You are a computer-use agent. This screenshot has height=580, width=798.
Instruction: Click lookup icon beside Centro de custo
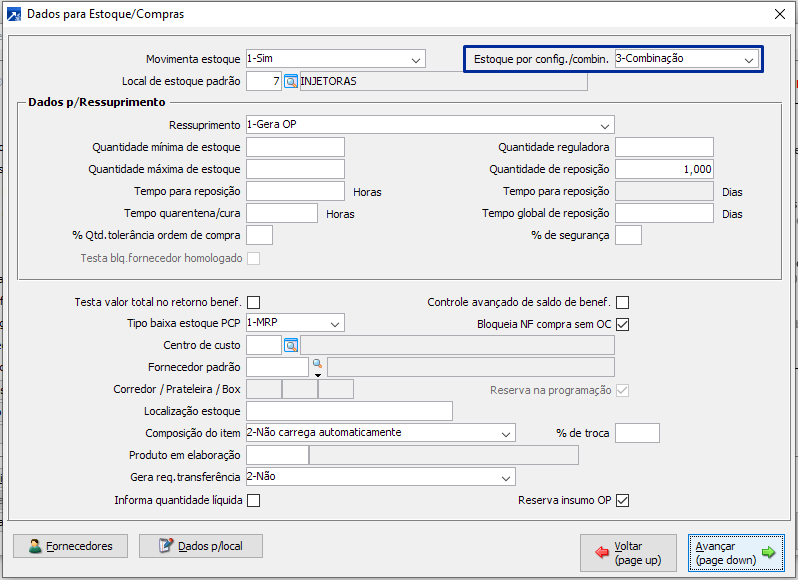coord(291,345)
